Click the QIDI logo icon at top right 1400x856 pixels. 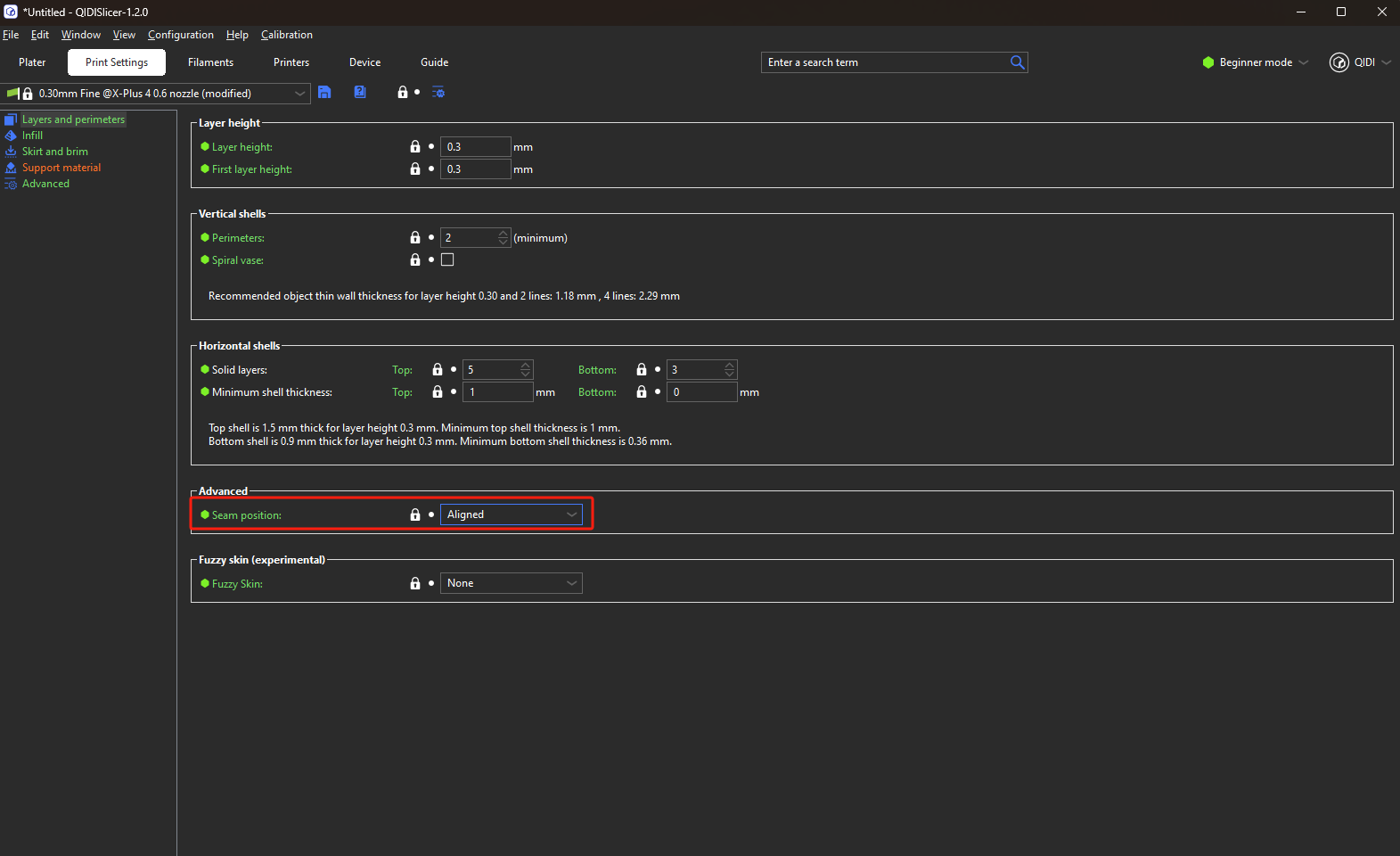pos(1339,62)
